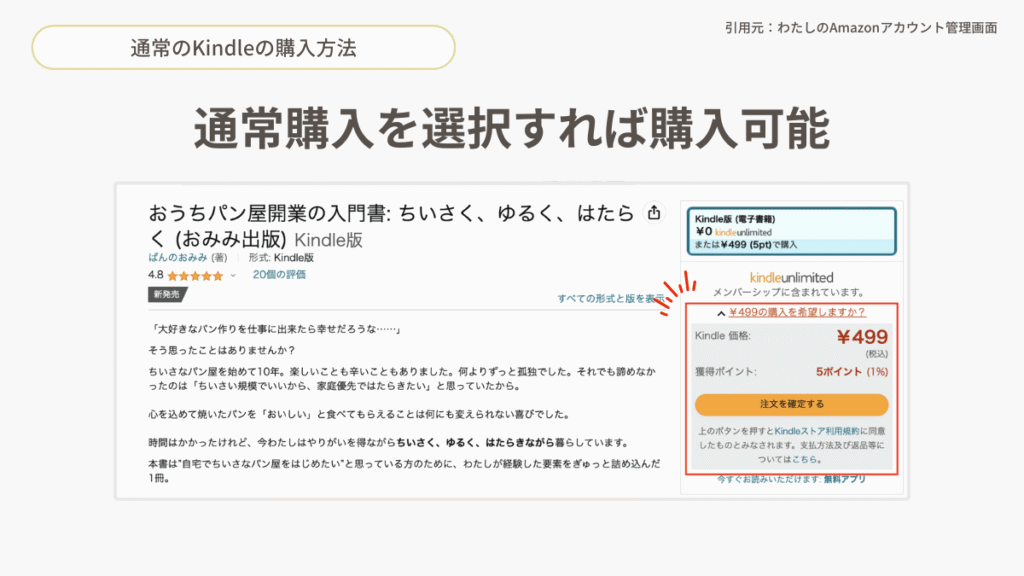This screenshot has height=576, width=1024.
Task: Open the 20個の評価 reviews link
Action: (279, 275)
